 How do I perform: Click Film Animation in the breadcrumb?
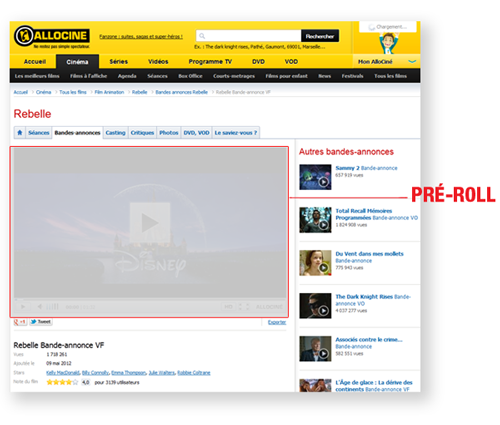click(109, 92)
